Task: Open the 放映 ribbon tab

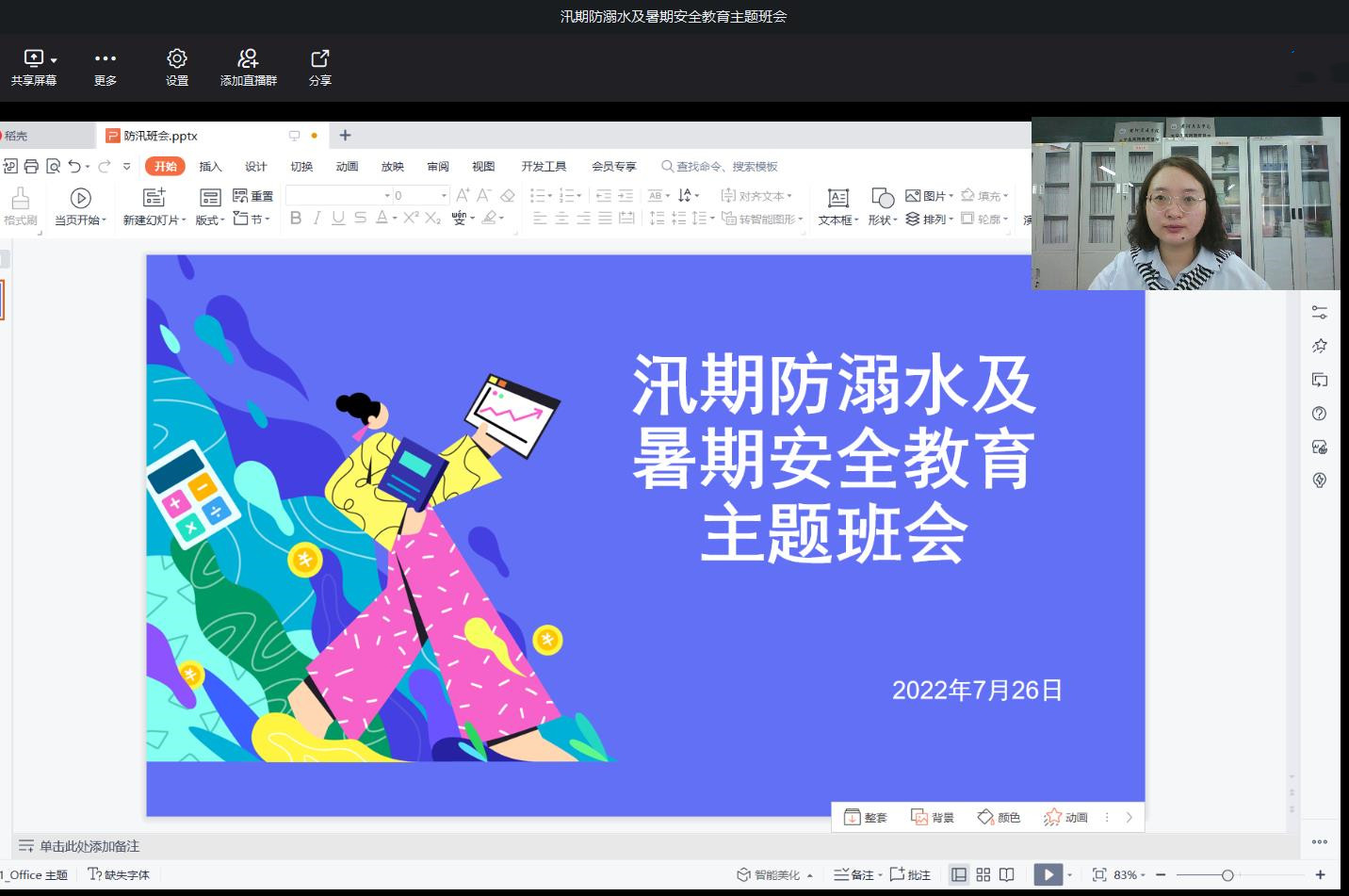Action: tap(392, 166)
